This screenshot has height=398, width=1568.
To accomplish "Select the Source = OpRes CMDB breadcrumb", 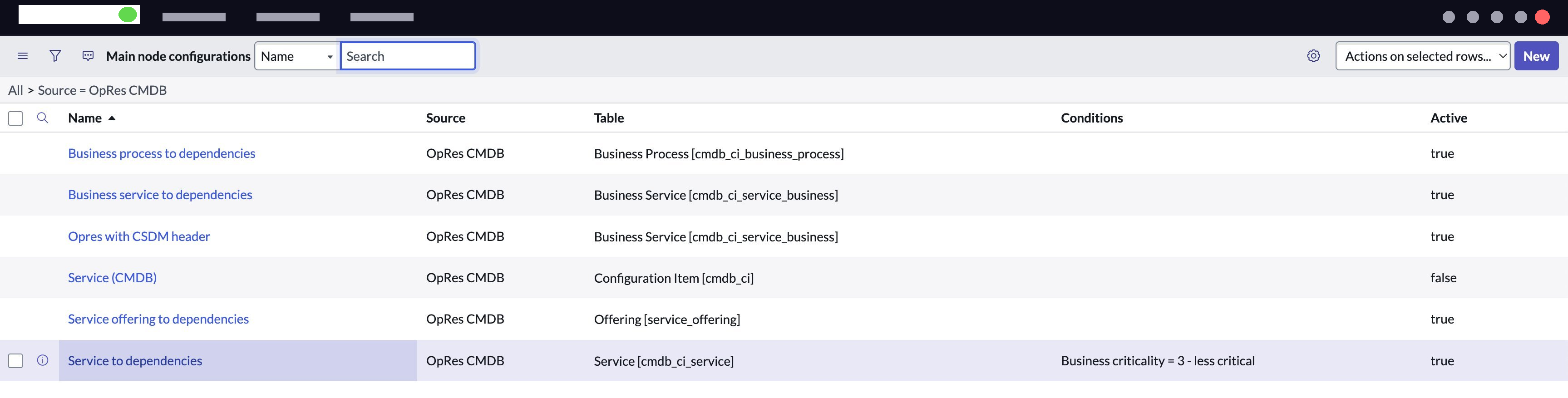I will 102,90.
